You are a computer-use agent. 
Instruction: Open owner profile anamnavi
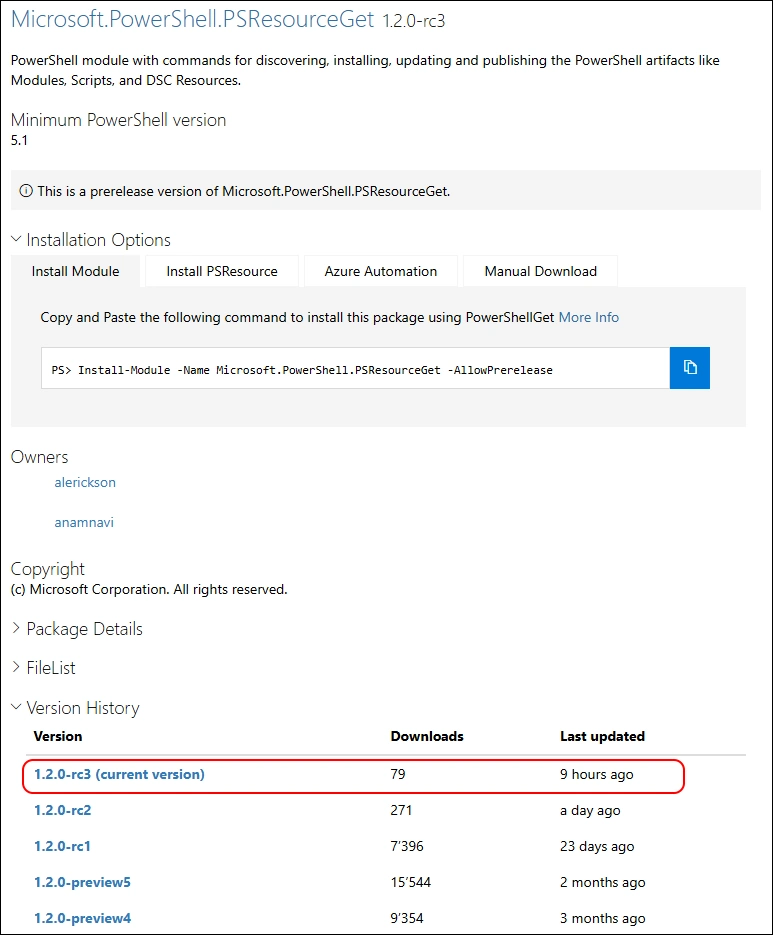coord(84,522)
